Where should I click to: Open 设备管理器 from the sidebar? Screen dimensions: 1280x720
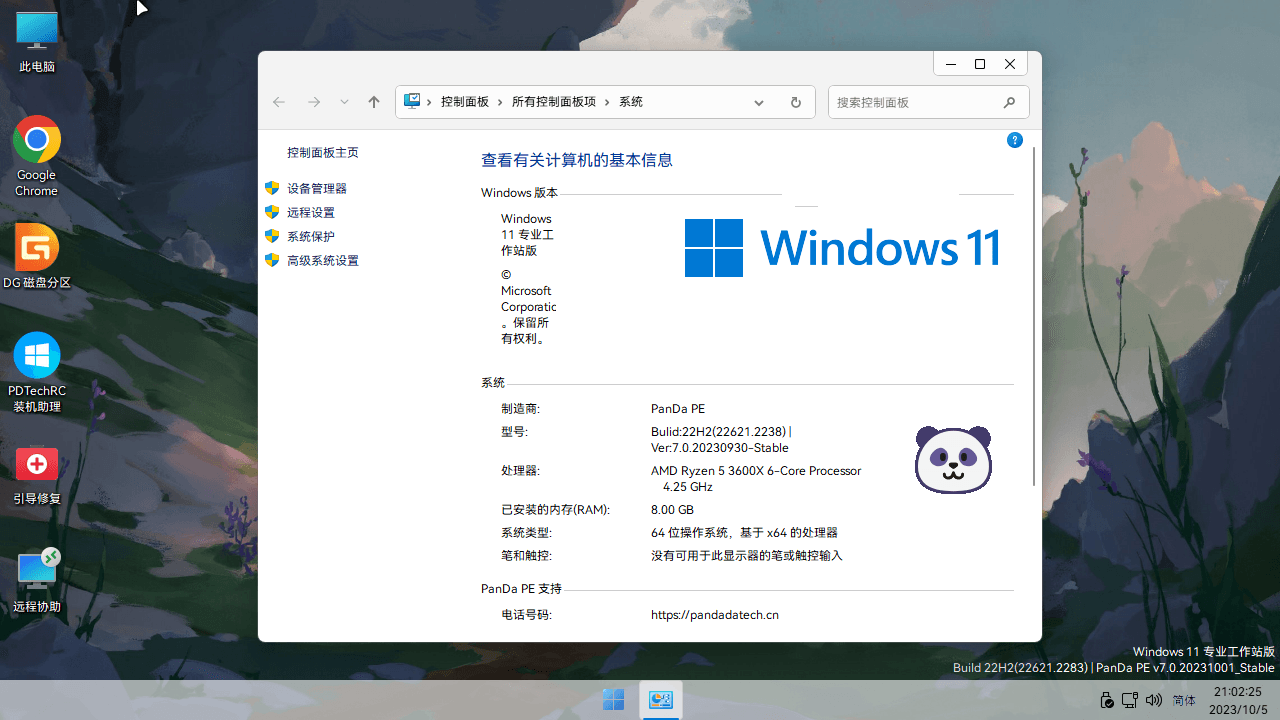(x=317, y=188)
